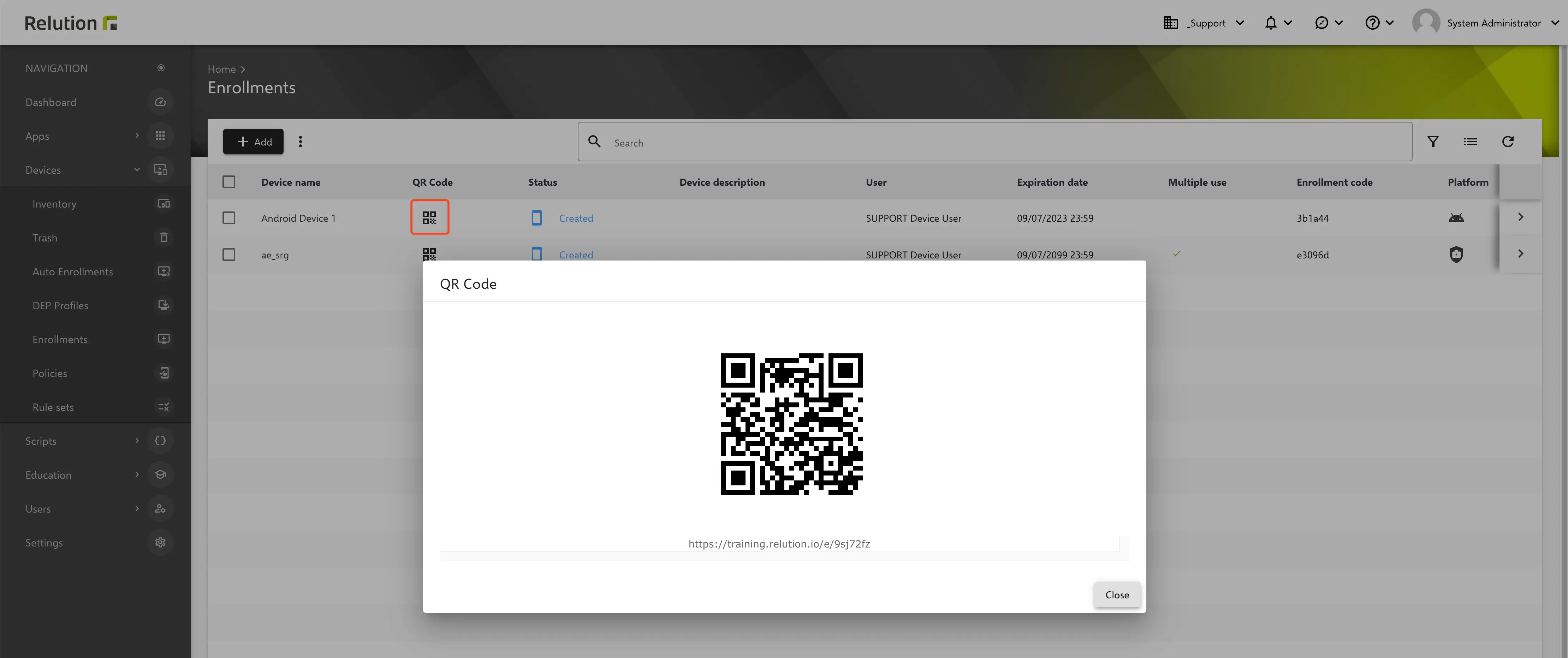Open Auto Enrollments in the sidebar
Viewport: 1568px width, 658px height.
(72, 271)
